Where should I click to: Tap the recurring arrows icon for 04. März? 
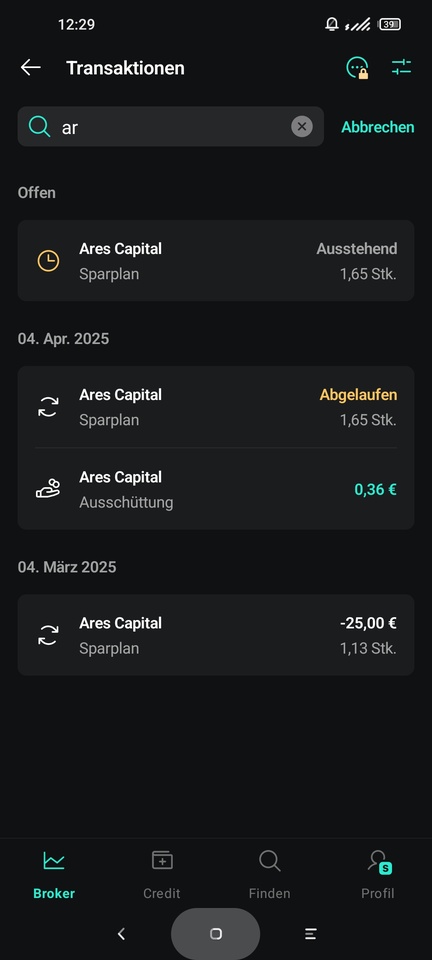coord(48,635)
